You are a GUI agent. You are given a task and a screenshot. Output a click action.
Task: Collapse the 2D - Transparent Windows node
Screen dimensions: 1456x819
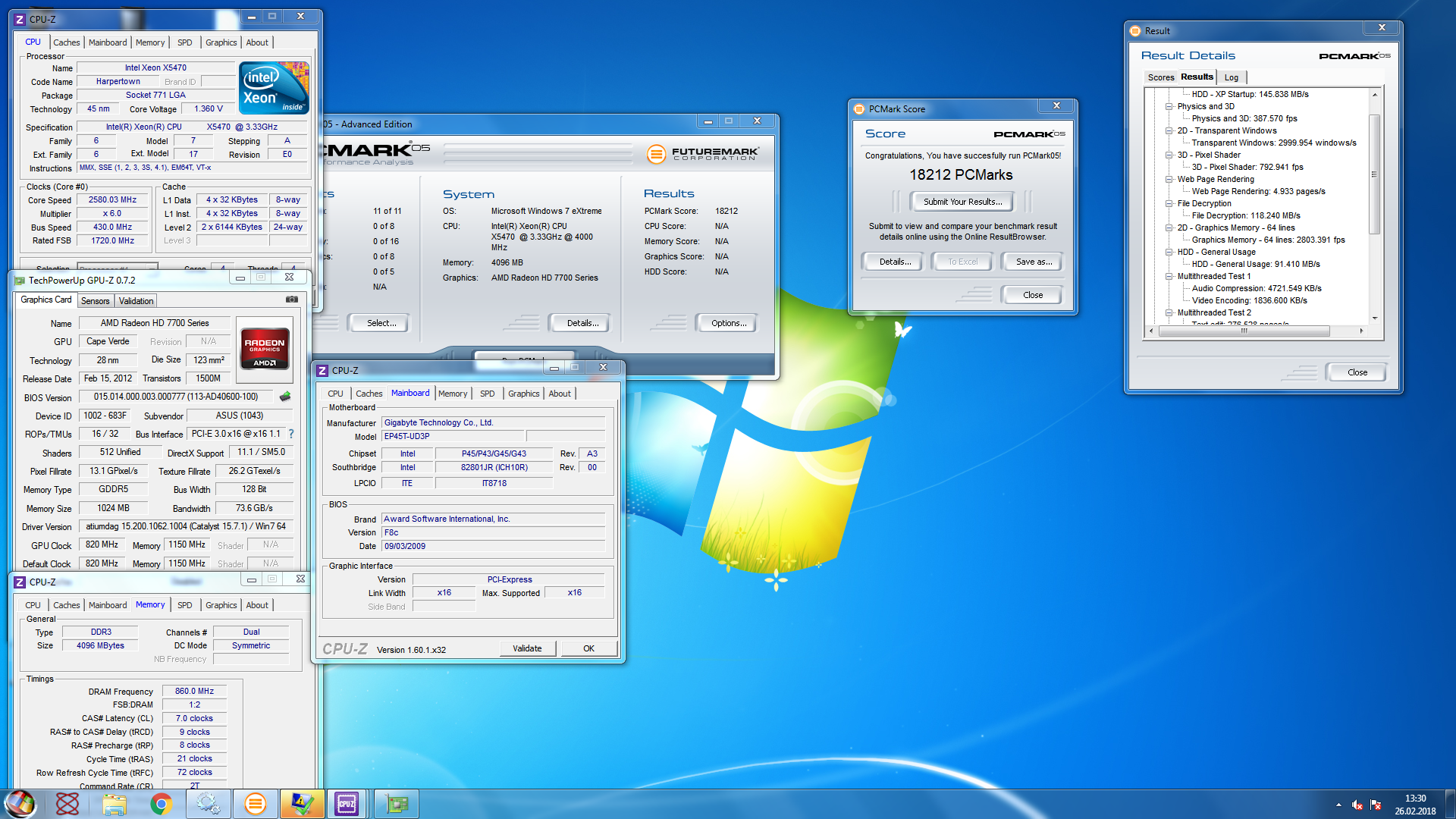click(x=1169, y=131)
